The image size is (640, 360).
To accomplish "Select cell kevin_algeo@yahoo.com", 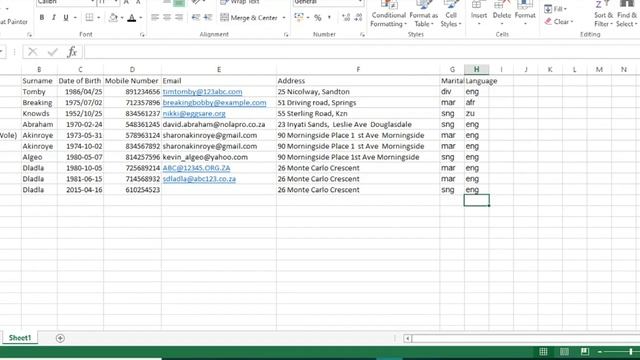I will (219, 157).
